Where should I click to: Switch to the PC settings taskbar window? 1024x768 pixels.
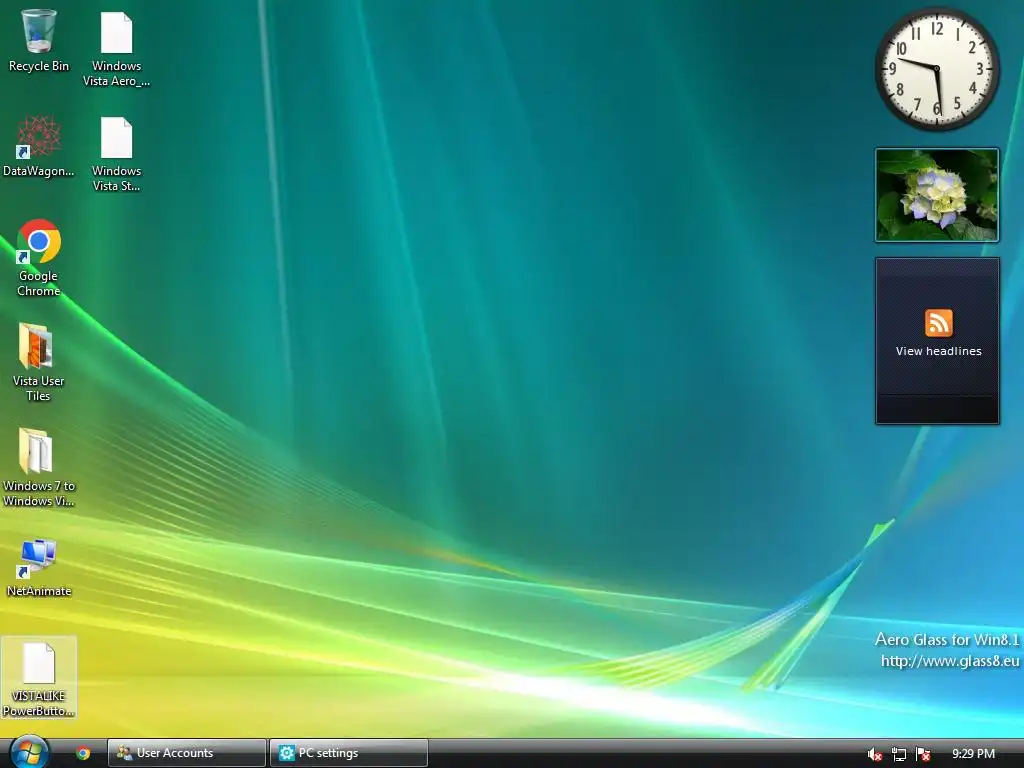click(349, 753)
